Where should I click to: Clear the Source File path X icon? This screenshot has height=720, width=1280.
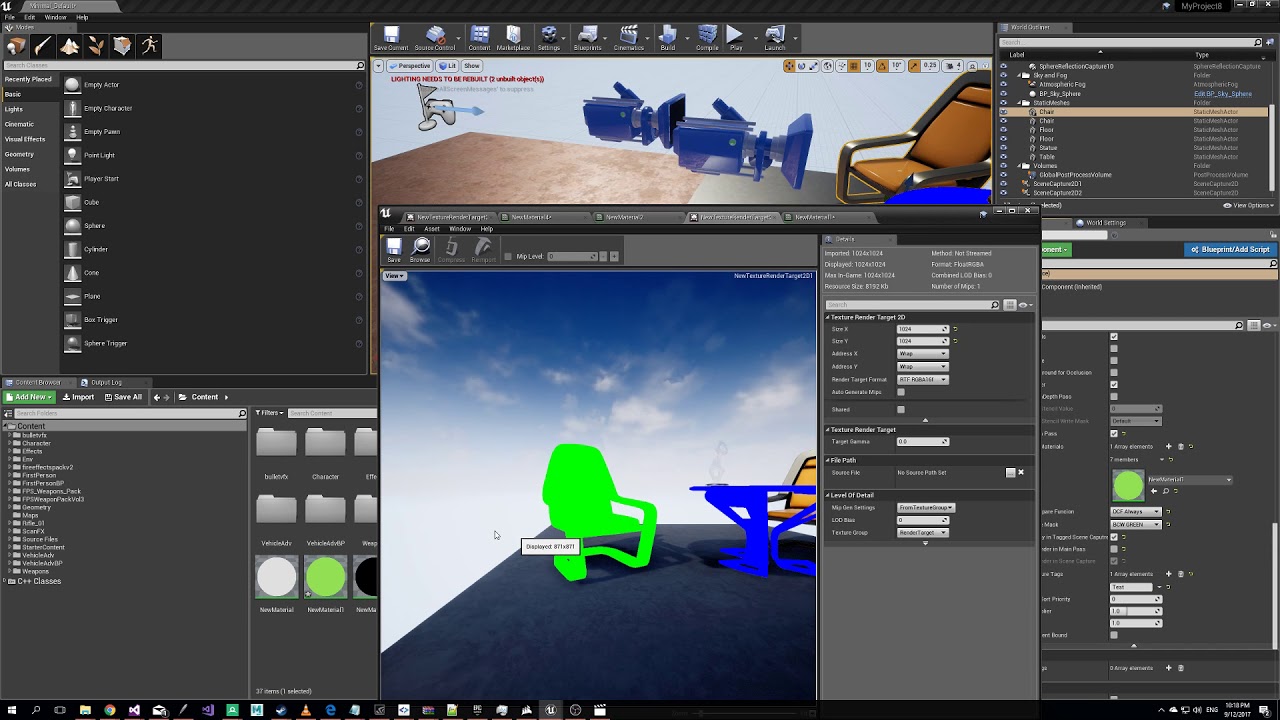tap(1021, 472)
